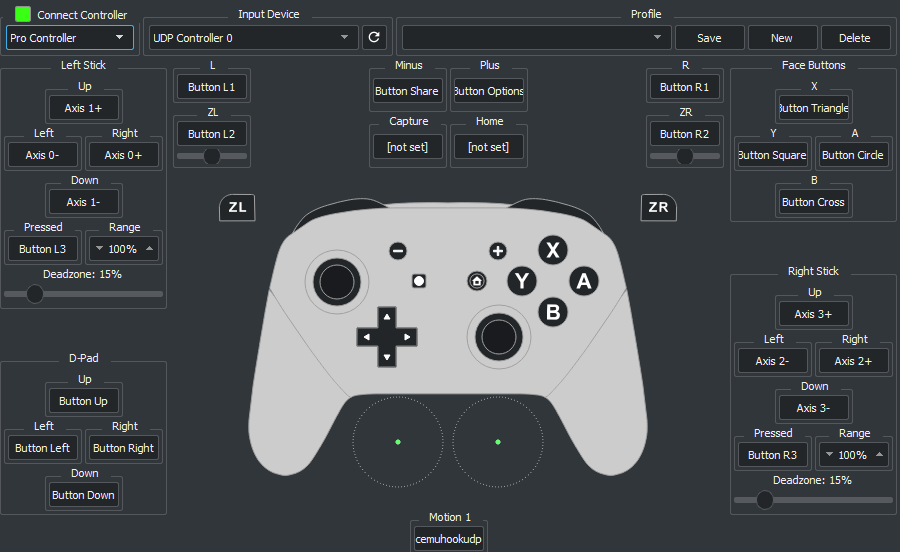Increase the Left Stick range value

click(149, 248)
